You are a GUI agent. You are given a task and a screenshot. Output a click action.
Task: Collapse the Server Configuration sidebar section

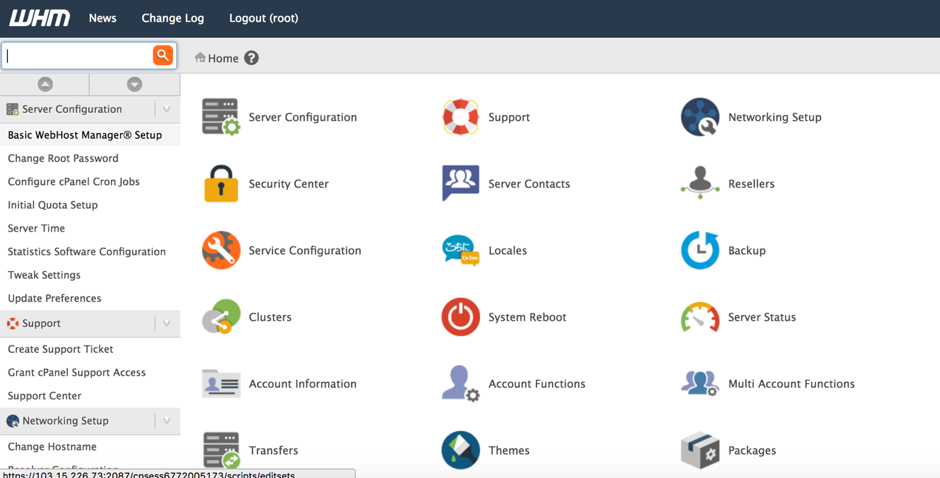coord(167,109)
